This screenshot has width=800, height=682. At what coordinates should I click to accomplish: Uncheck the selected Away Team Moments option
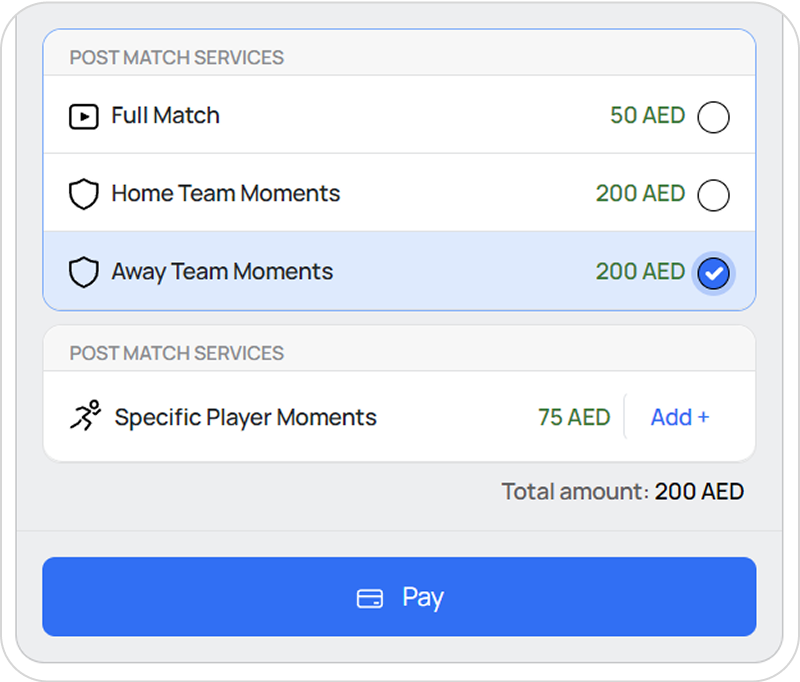[713, 273]
